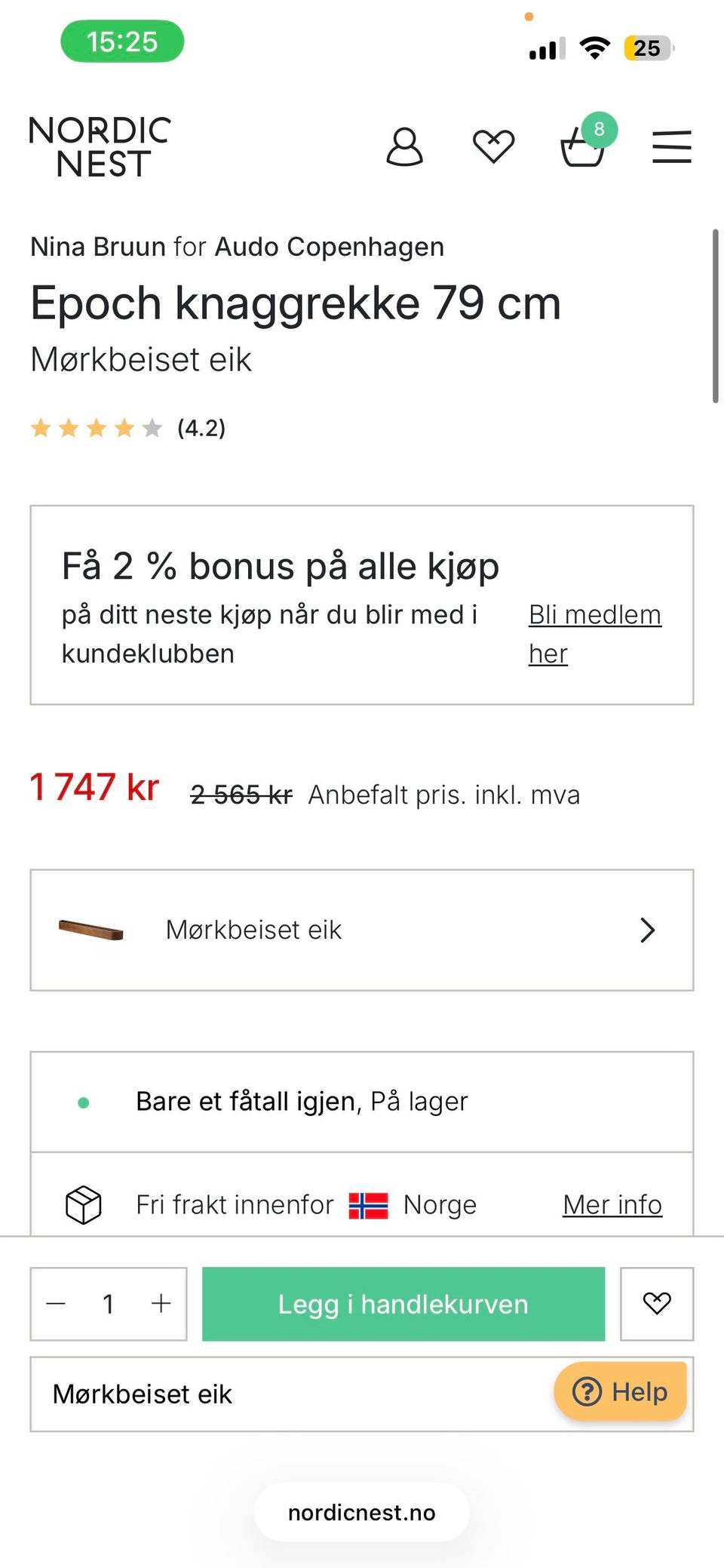The height and width of the screenshot is (1568, 724).
Task: Open the Help chat button
Action: 621,1391
